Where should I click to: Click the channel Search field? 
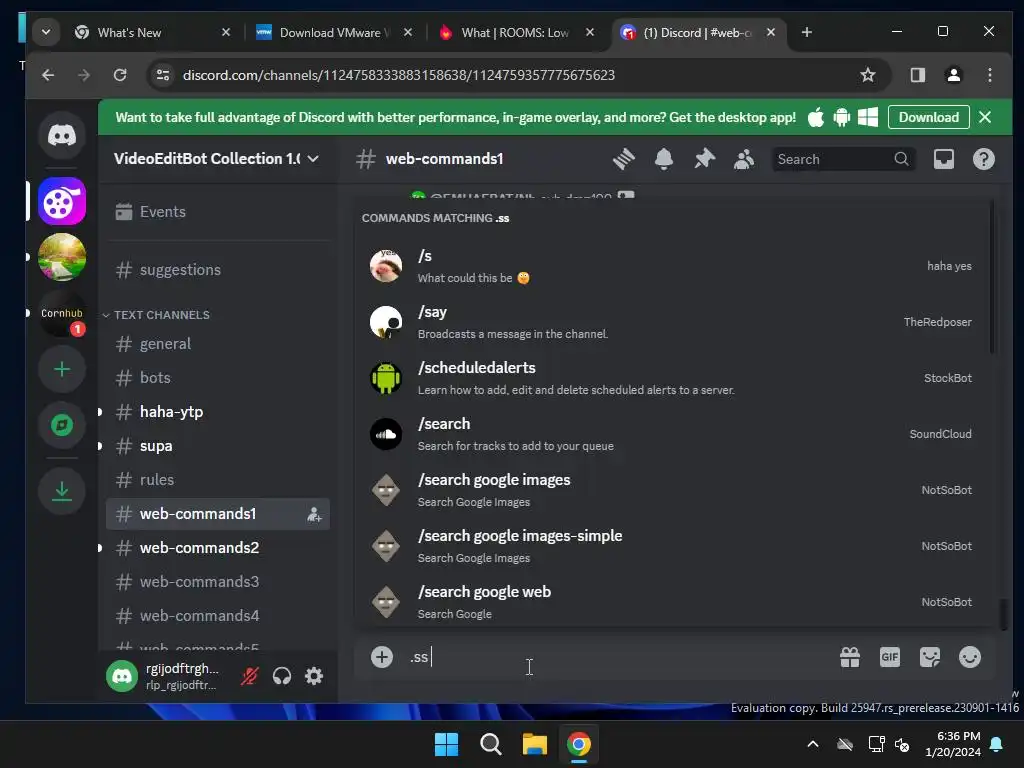click(x=842, y=159)
